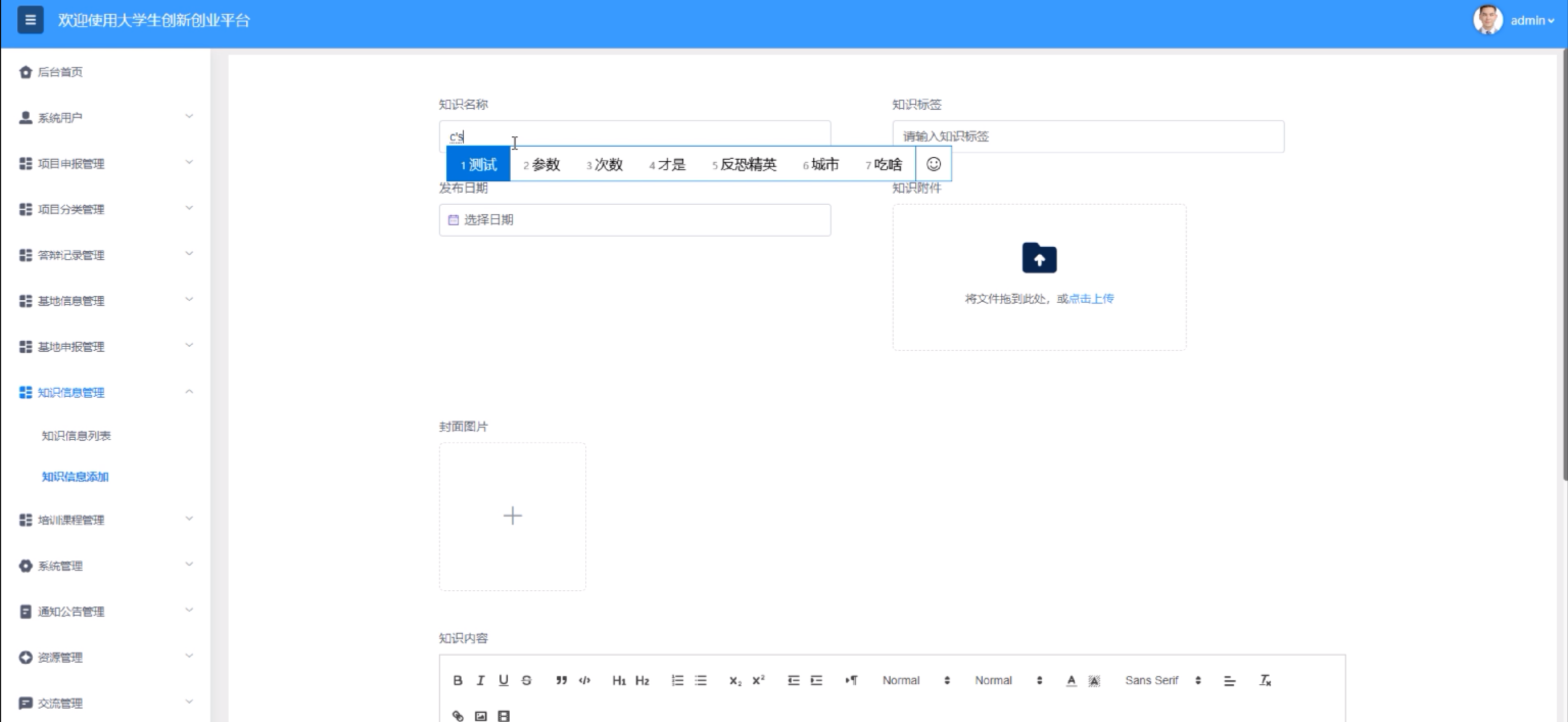Open 知识信息列表 submenu item
This screenshot has height=722, width=1568.
click(76, 435)
